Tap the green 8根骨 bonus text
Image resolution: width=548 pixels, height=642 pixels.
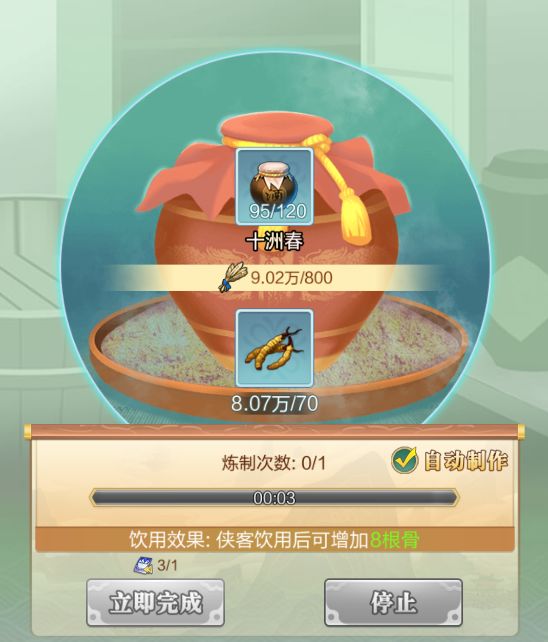[395, 540]
